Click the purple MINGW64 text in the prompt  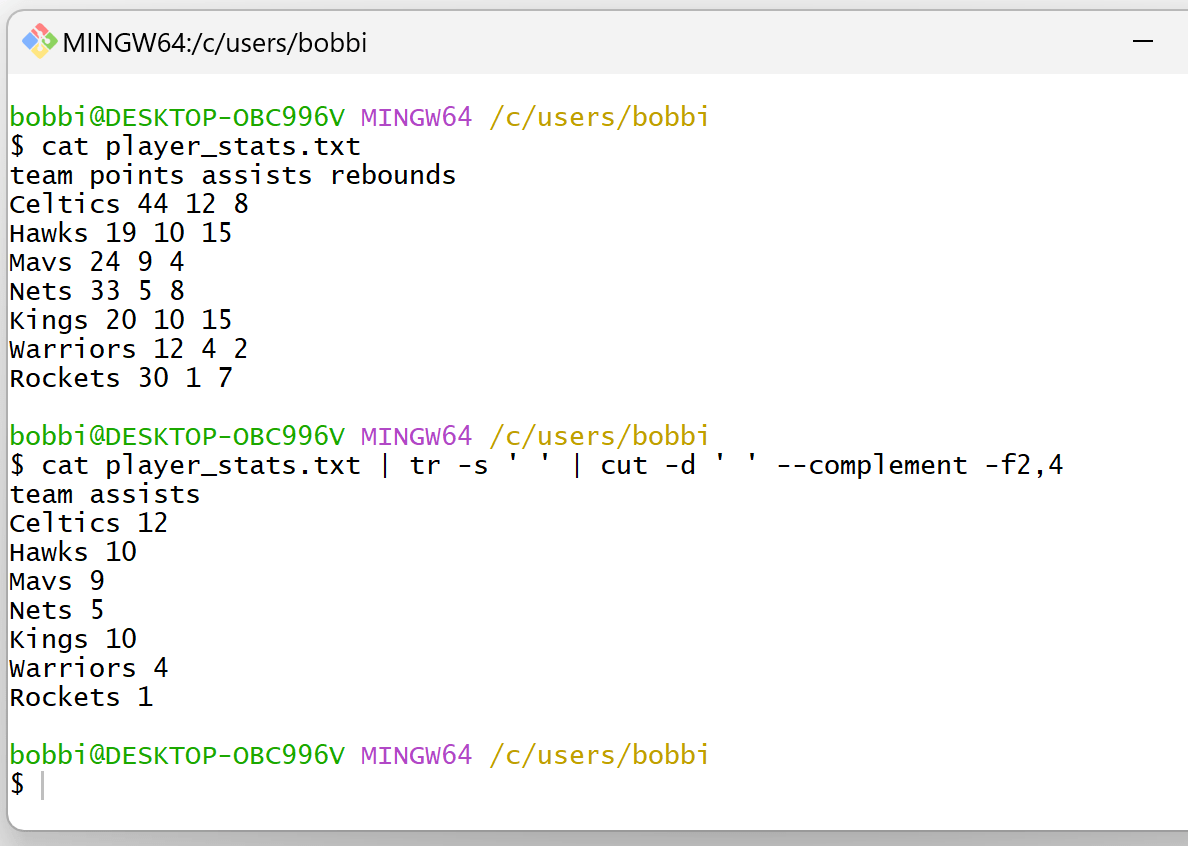(x=415, y=755)
